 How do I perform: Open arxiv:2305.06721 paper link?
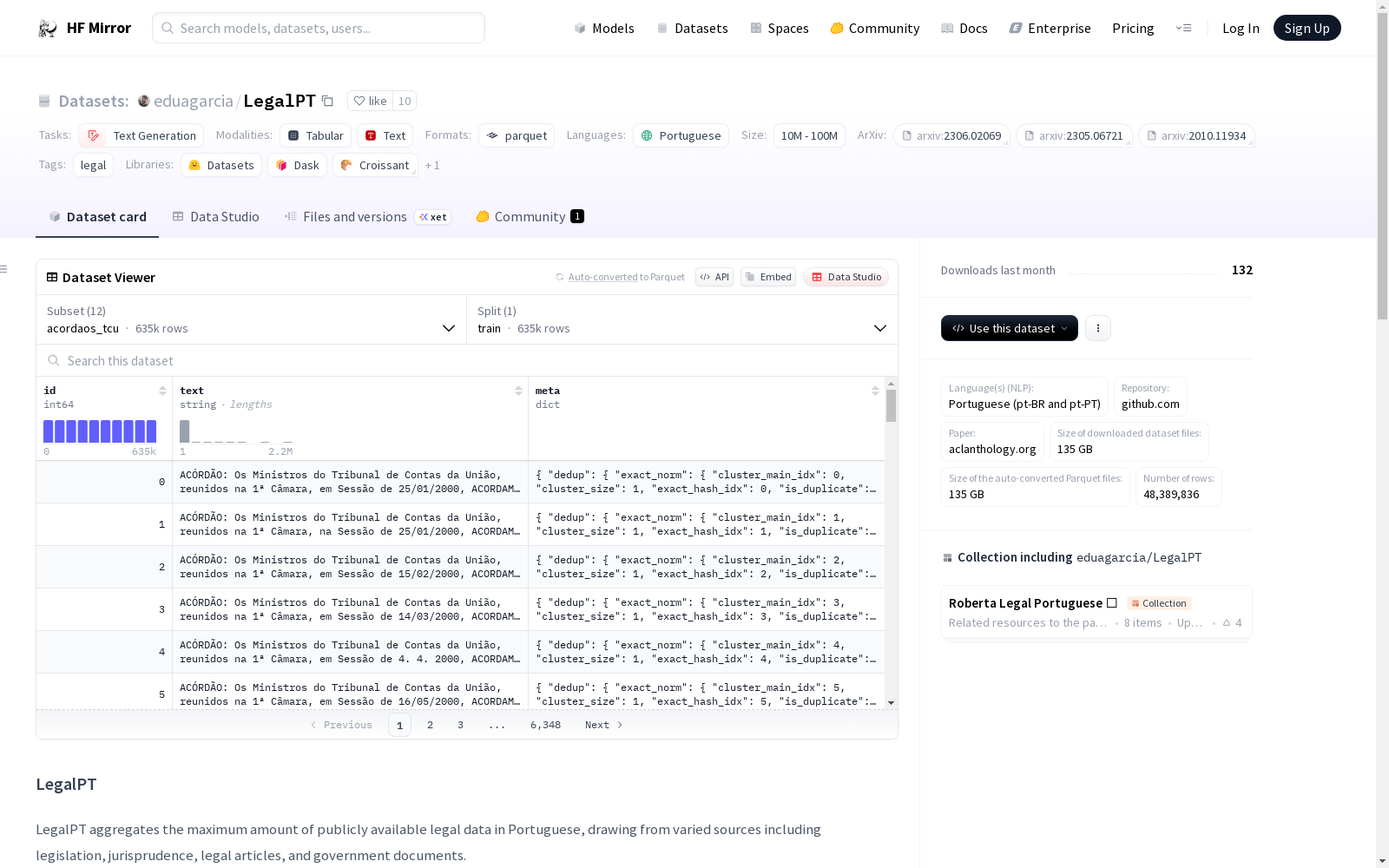pyautogui.click(x=1074, y=135)
